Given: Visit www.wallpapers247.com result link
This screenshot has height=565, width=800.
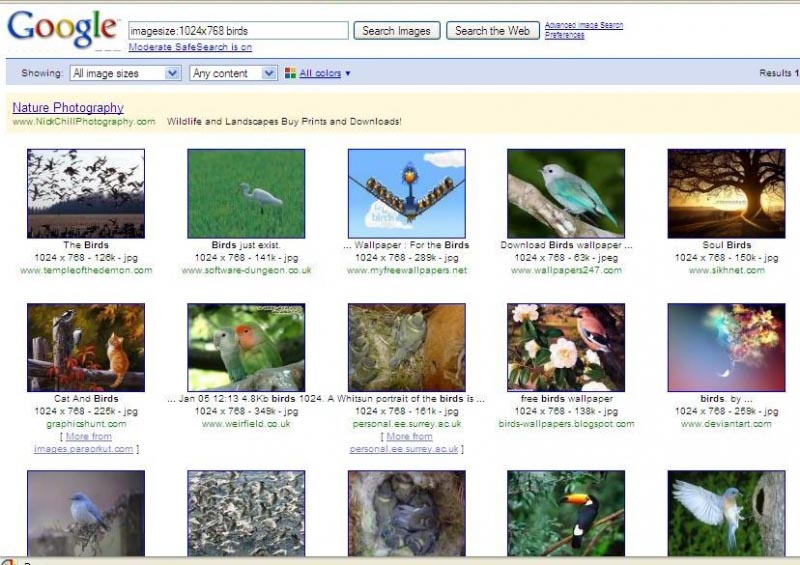Looking at the screenshot, I should [566, 270].
